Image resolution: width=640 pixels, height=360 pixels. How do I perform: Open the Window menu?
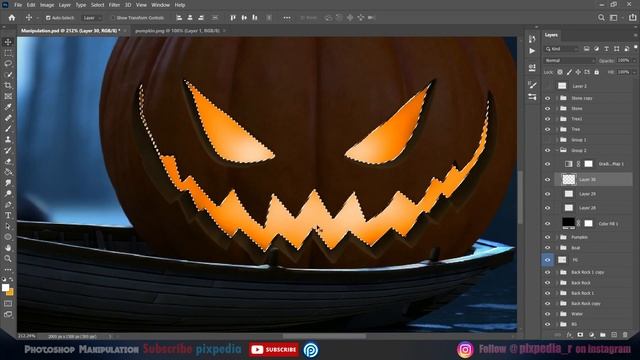(x=160, y=5)
